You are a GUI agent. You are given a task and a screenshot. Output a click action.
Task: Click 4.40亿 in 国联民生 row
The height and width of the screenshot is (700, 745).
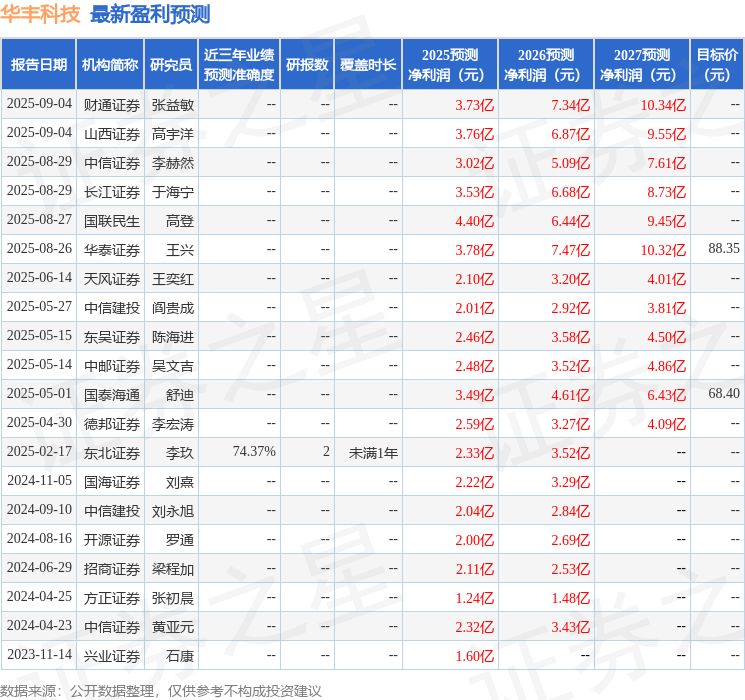(475, 221)
